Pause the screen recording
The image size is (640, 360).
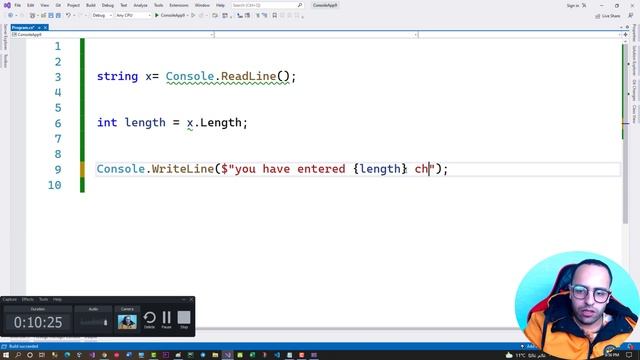(167, 320)
